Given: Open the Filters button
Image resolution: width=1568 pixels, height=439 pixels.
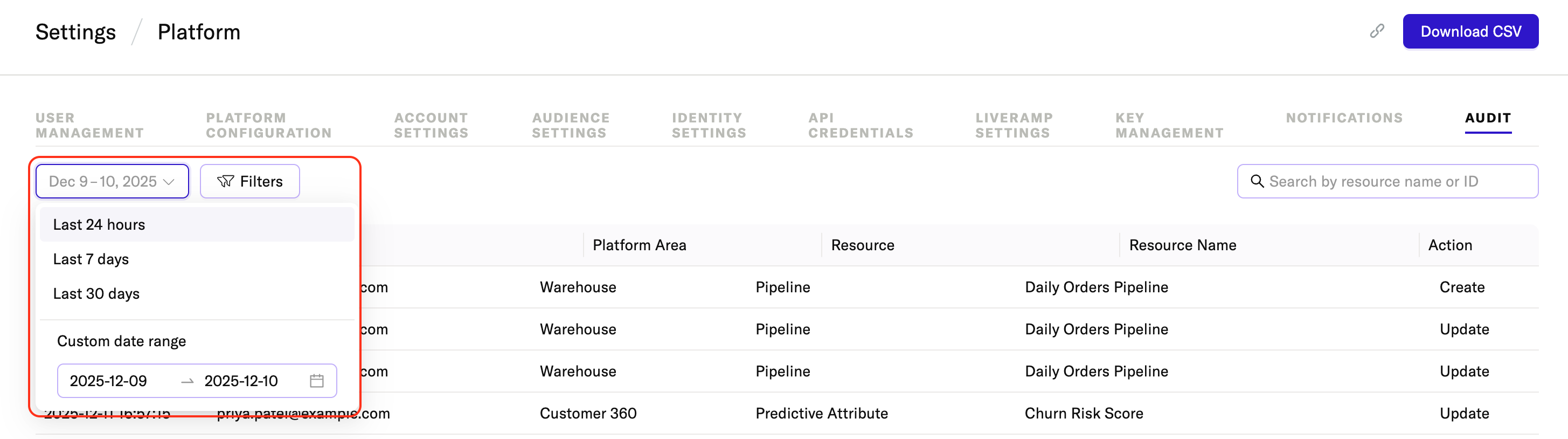Looking at the screenshot, I should pyautogui.click(x=249, y=181).
